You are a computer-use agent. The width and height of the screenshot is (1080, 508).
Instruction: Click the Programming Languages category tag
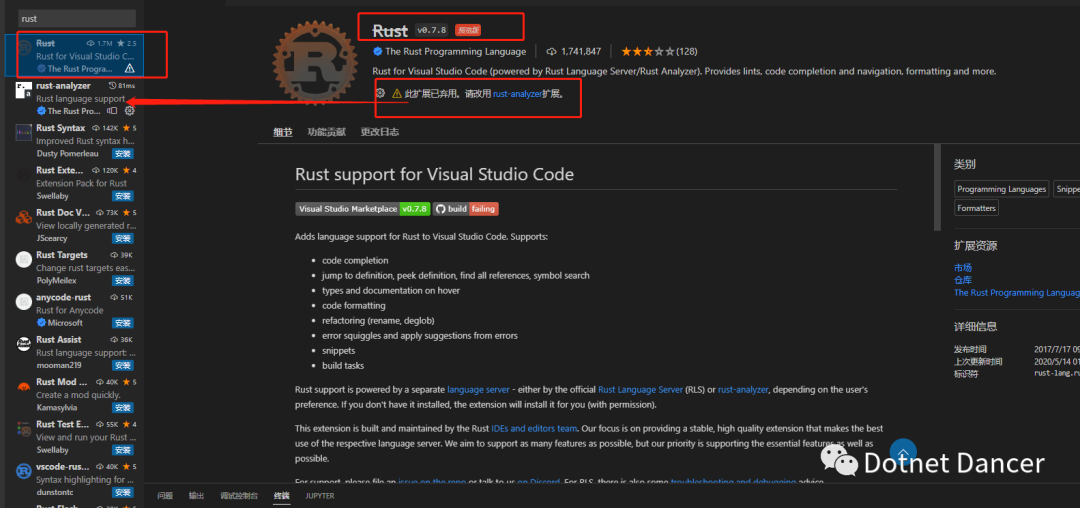(1002, 189)
